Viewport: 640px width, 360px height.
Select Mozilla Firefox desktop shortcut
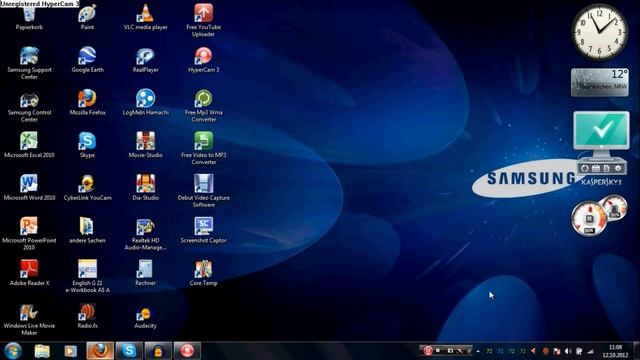87,102
